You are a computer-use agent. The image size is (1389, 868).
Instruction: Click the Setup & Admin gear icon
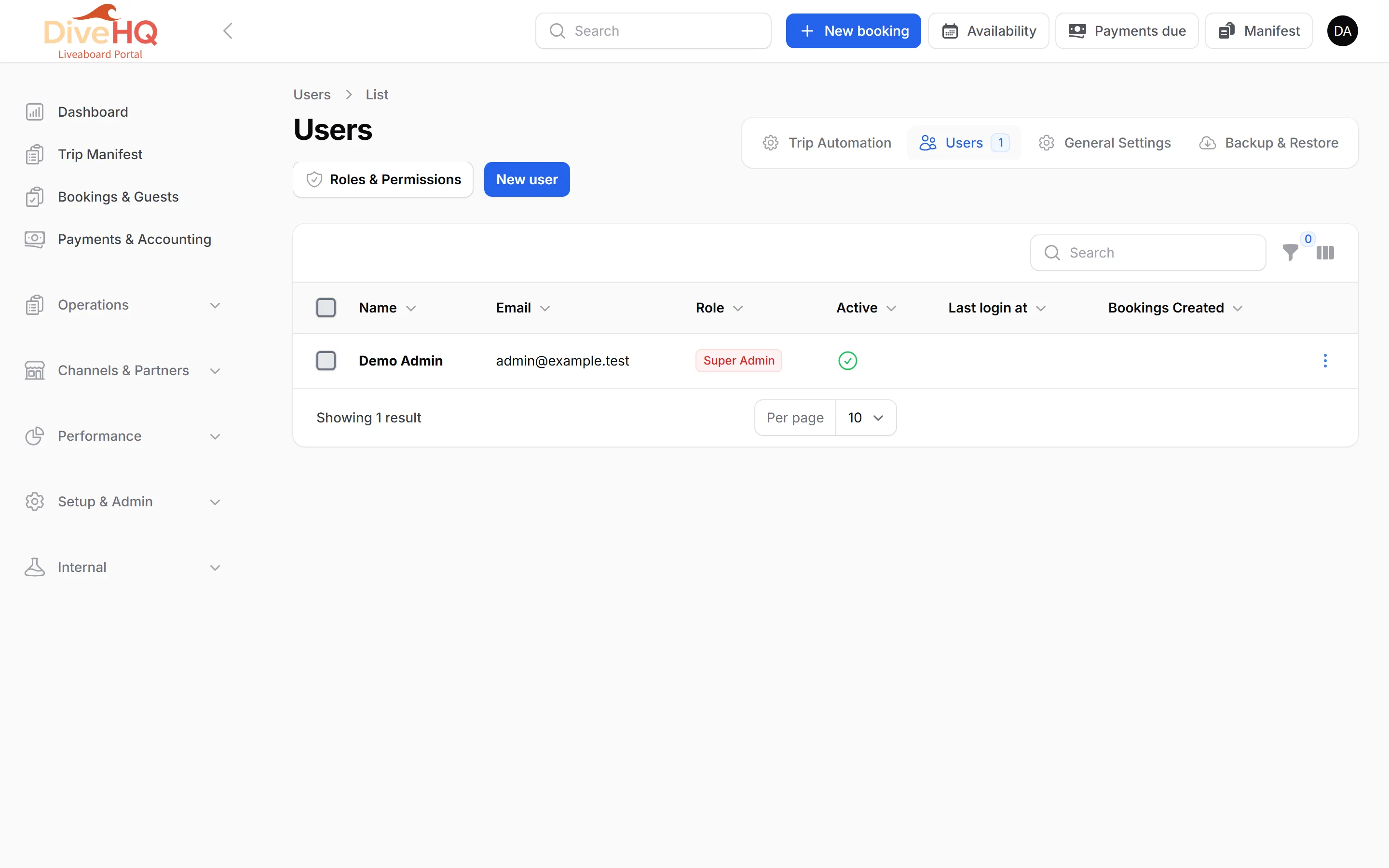point(34,501)
